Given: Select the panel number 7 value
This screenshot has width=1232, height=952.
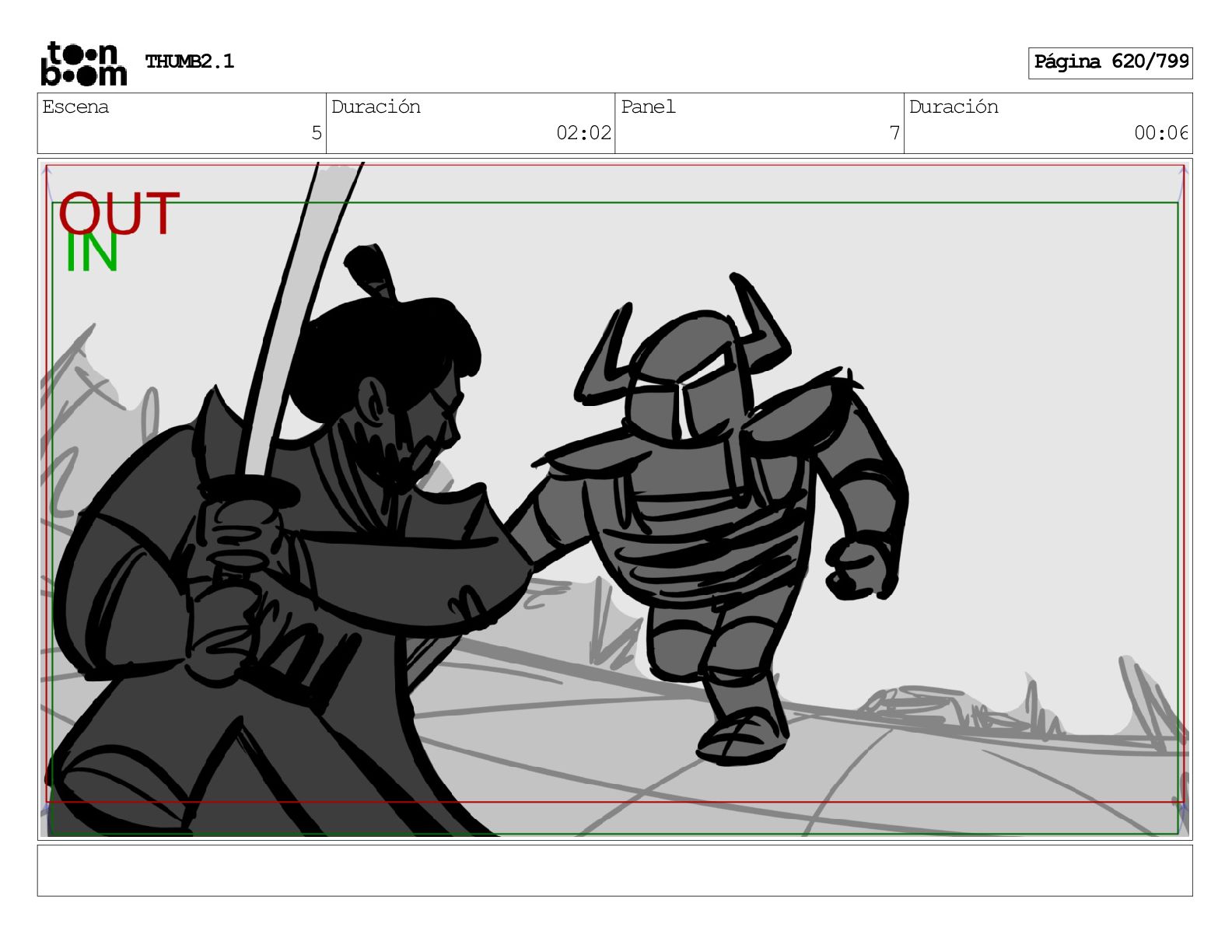Looking at the screenshot, I should coord(894,133).
